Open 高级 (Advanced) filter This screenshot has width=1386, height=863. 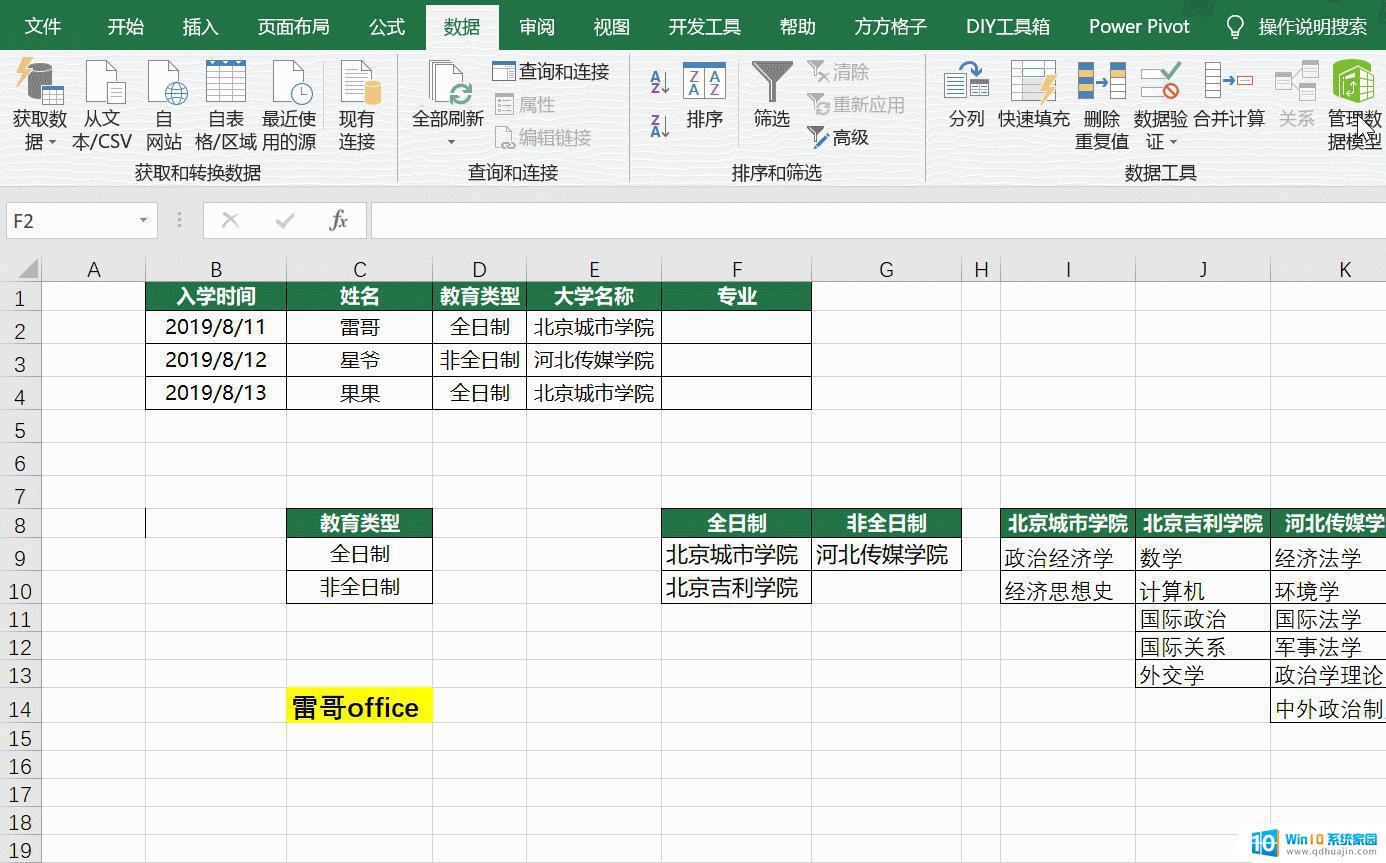point(838,138)
